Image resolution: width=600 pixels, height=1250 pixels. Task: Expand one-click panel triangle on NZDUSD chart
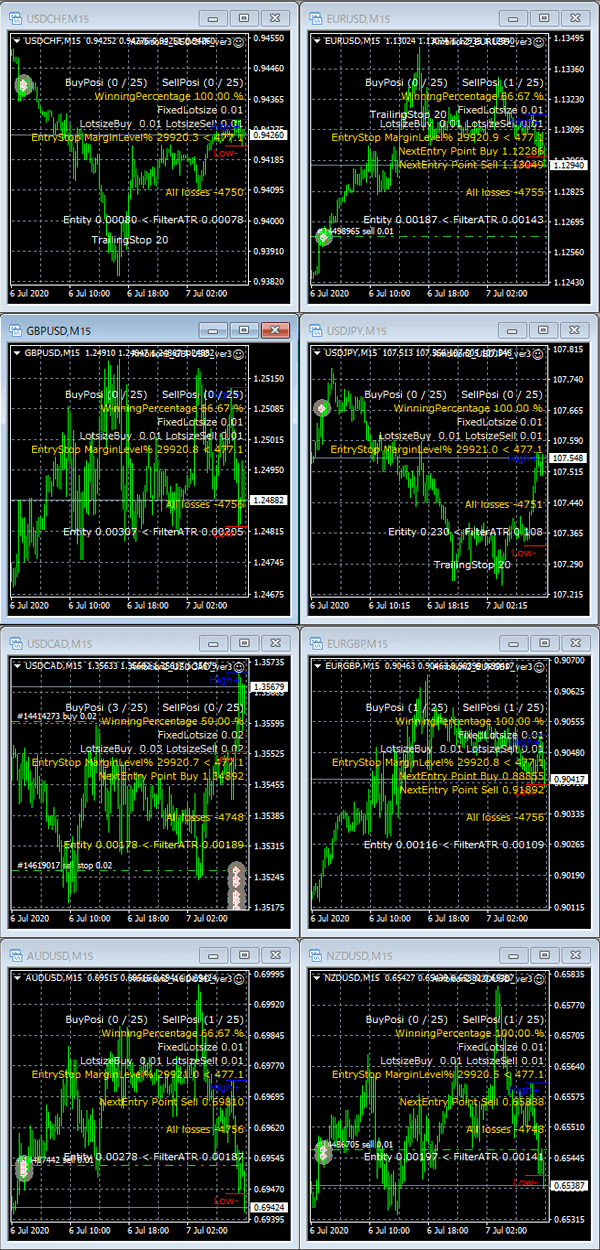pos(317,978)
